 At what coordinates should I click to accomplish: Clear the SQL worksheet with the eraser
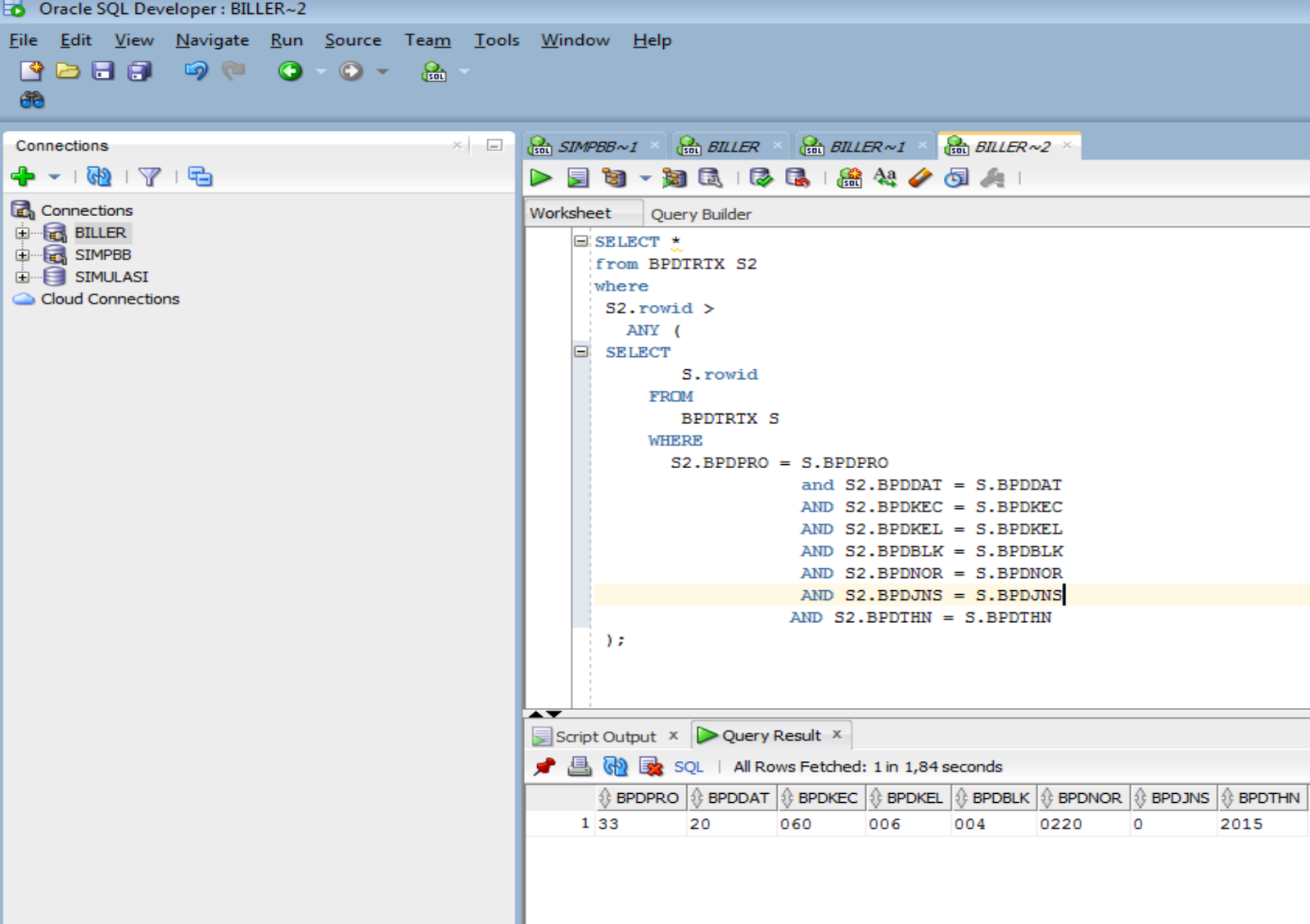click(x=919, y=177)
